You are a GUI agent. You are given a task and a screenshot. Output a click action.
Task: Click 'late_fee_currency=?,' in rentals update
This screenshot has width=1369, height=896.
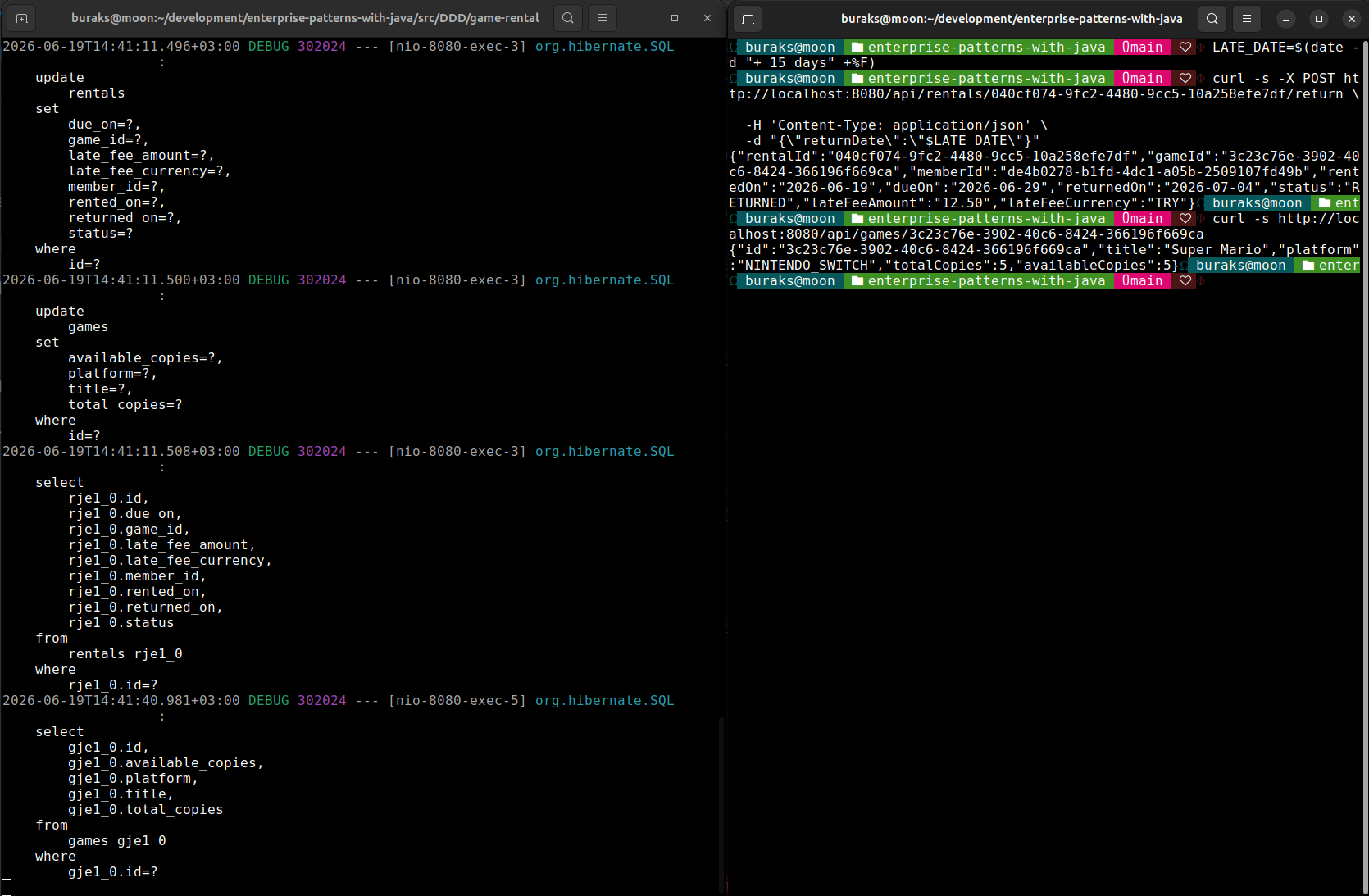[x=149, y=171]
